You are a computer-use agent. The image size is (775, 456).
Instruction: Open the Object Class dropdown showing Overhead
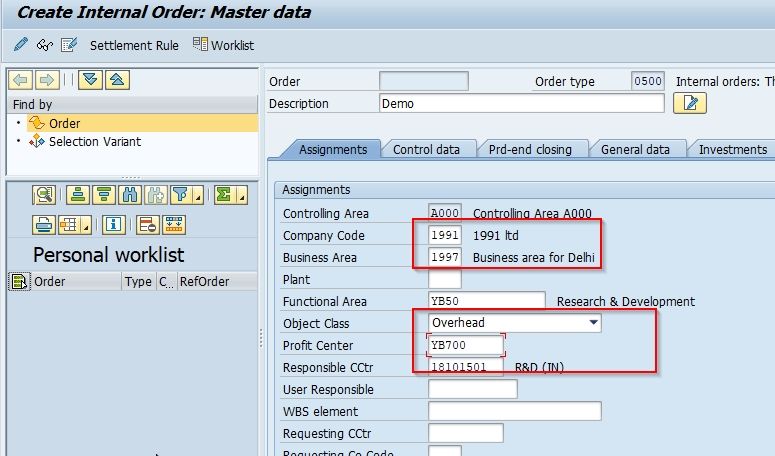515,323
